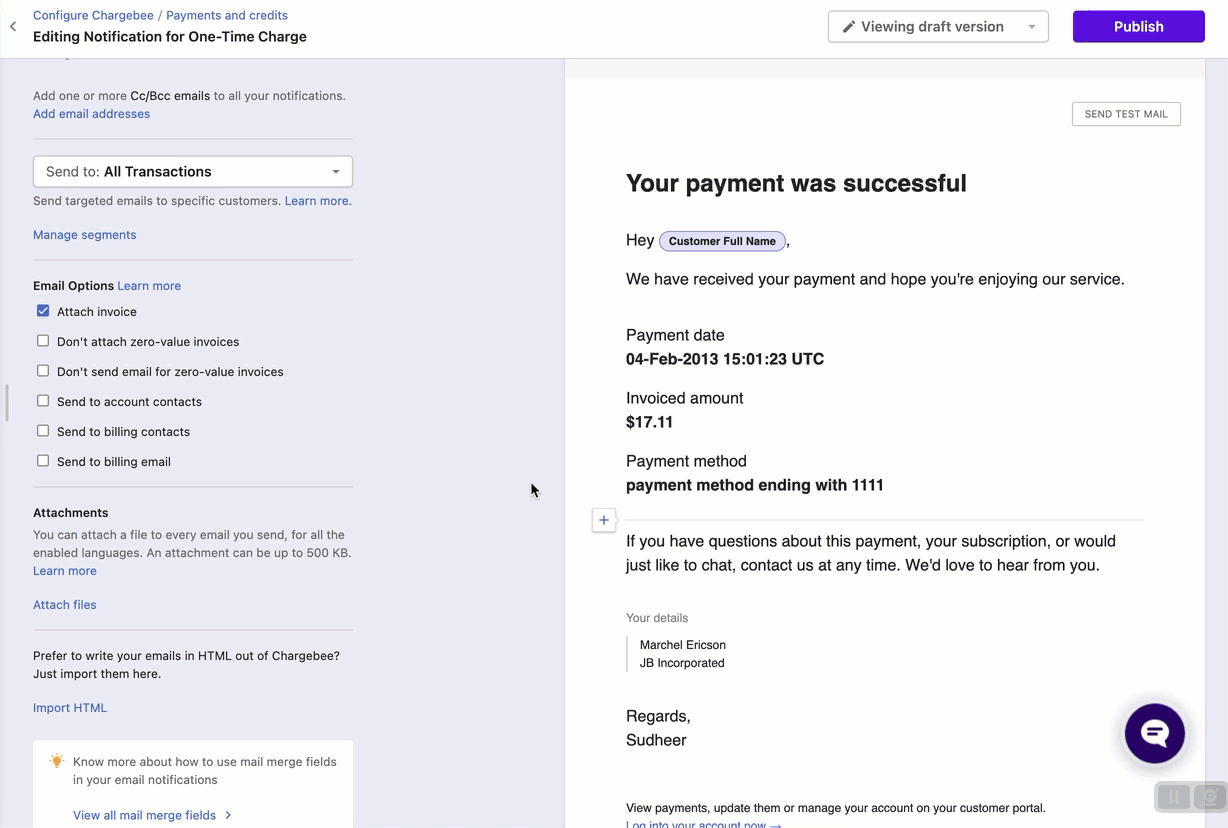The image size is (1228, 828).
Task: Click the pause icon in bottom corner
Action: [x=1173, y=797]
